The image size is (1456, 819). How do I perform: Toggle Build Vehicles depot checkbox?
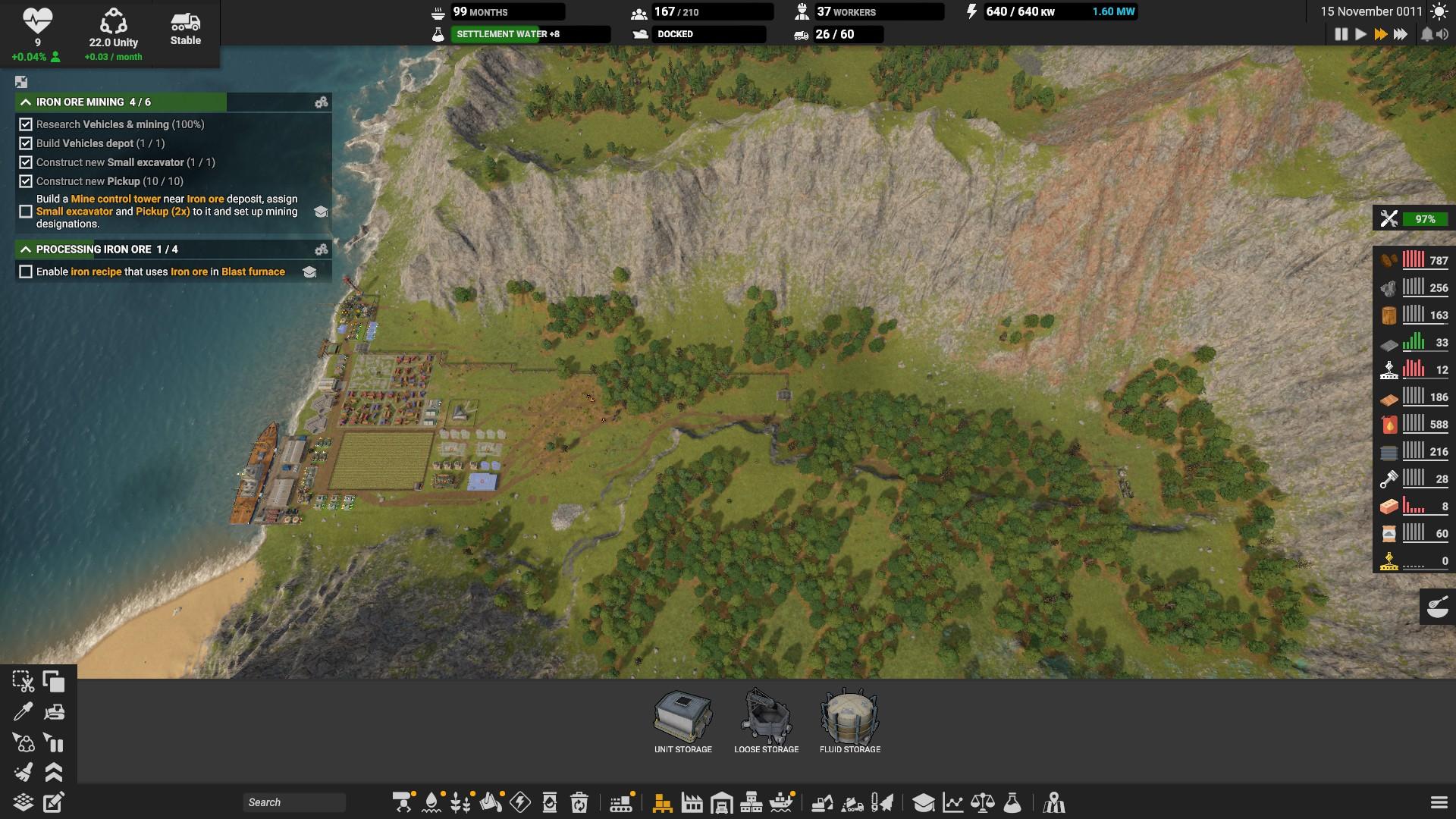[x=26, y=143]
